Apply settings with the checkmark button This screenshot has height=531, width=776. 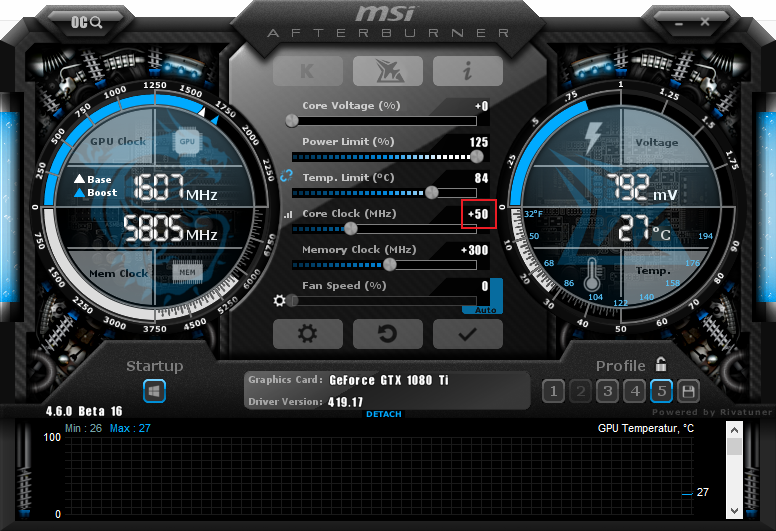point(468,334)
